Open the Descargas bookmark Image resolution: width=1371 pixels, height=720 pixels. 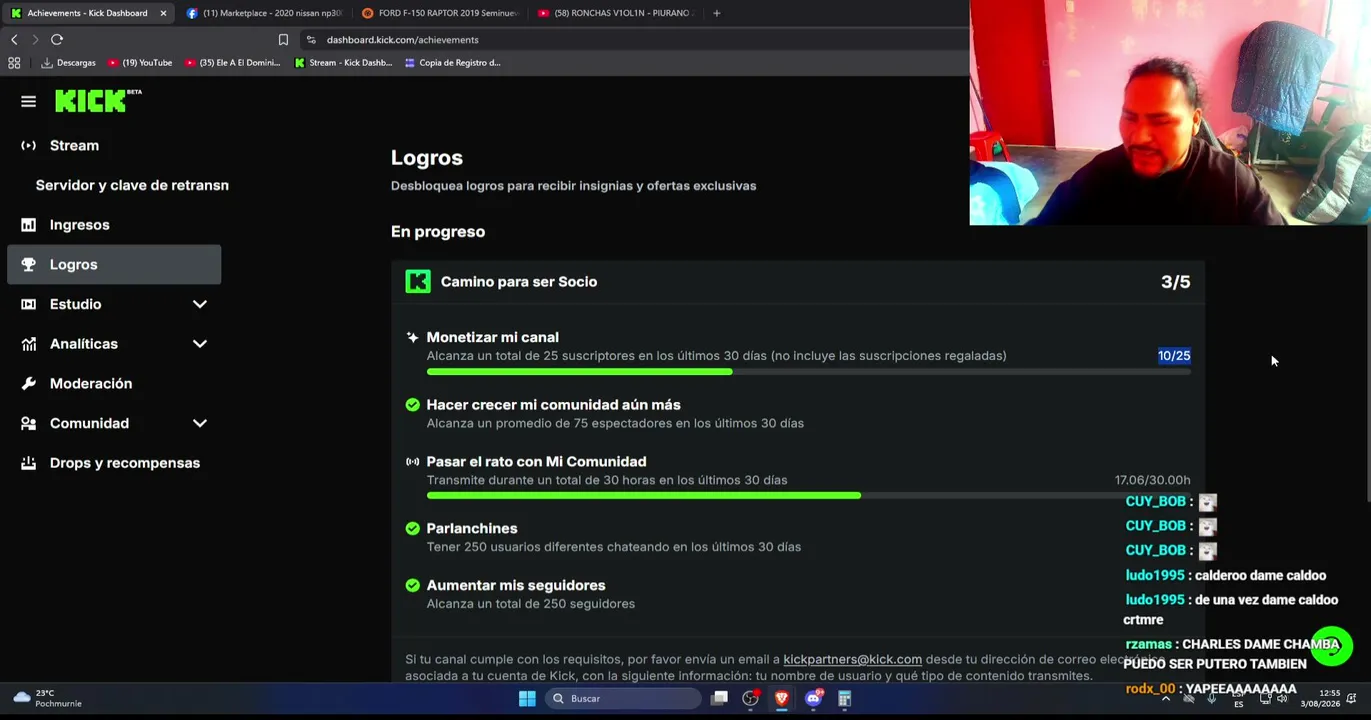[x=68, y=63]
